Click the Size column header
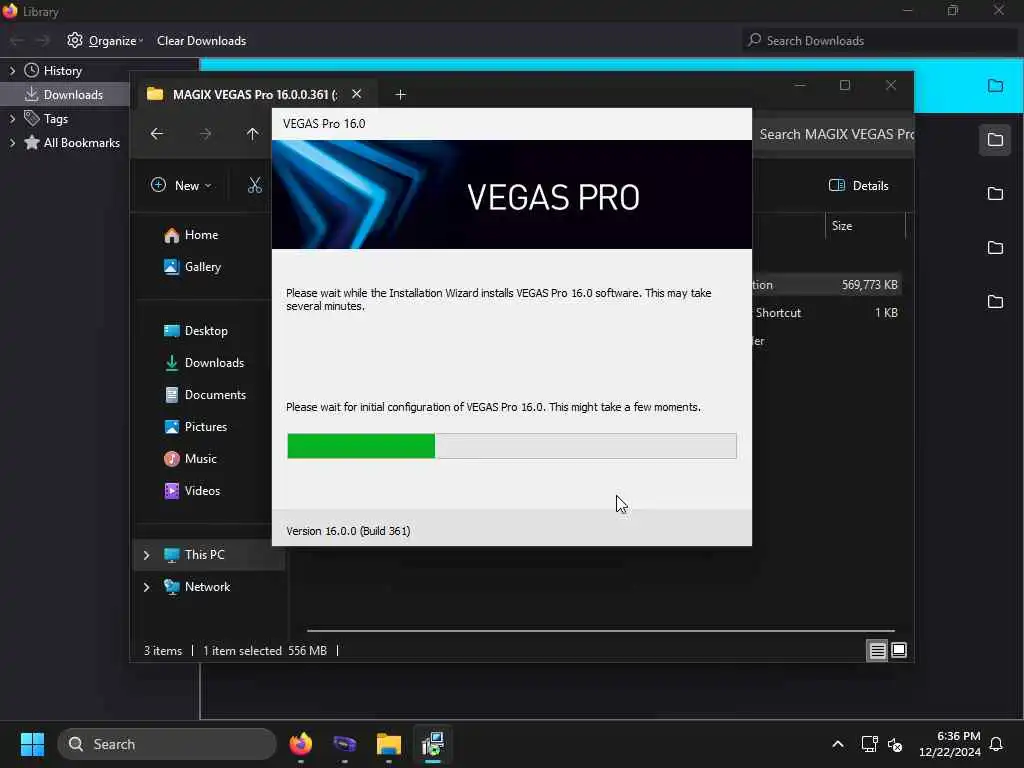This screenshot has height=768, width=1024. click(865, 226)
